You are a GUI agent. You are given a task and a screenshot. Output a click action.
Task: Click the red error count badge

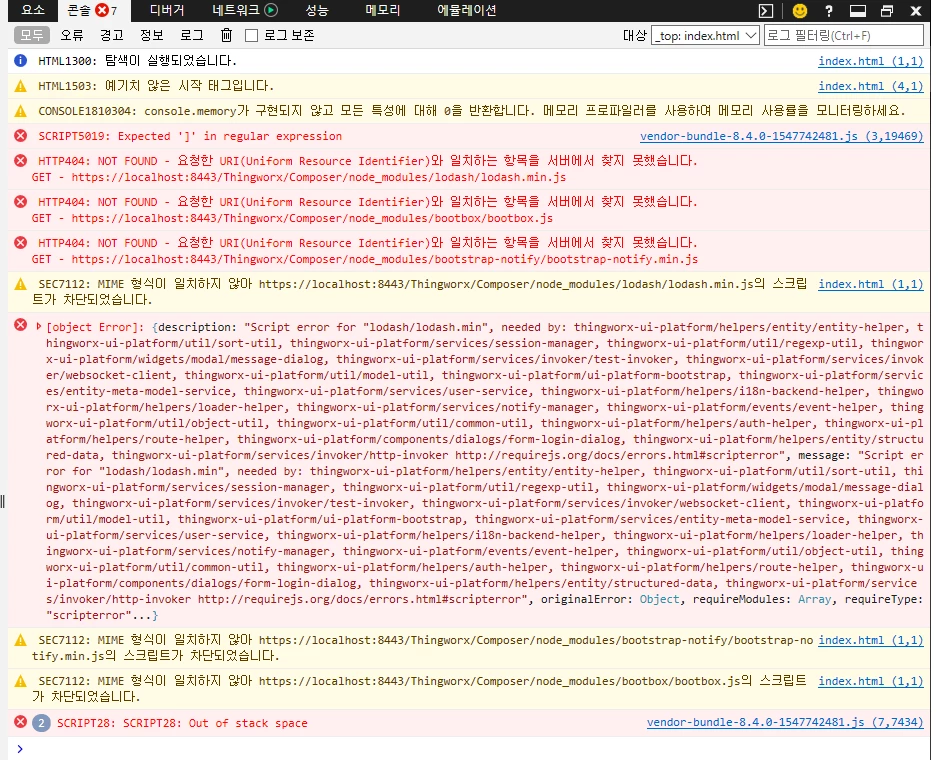tap(102, 10)
